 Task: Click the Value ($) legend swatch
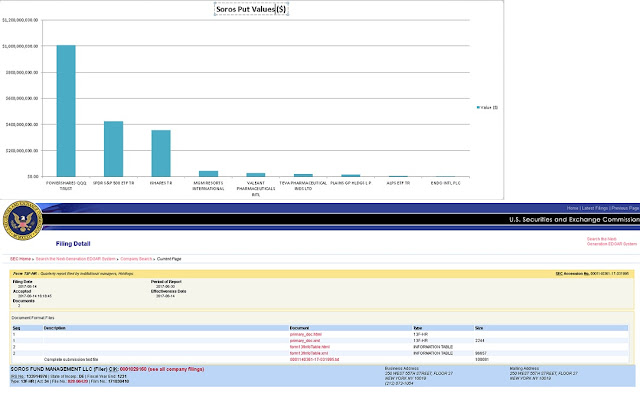[x=478, y=107]
